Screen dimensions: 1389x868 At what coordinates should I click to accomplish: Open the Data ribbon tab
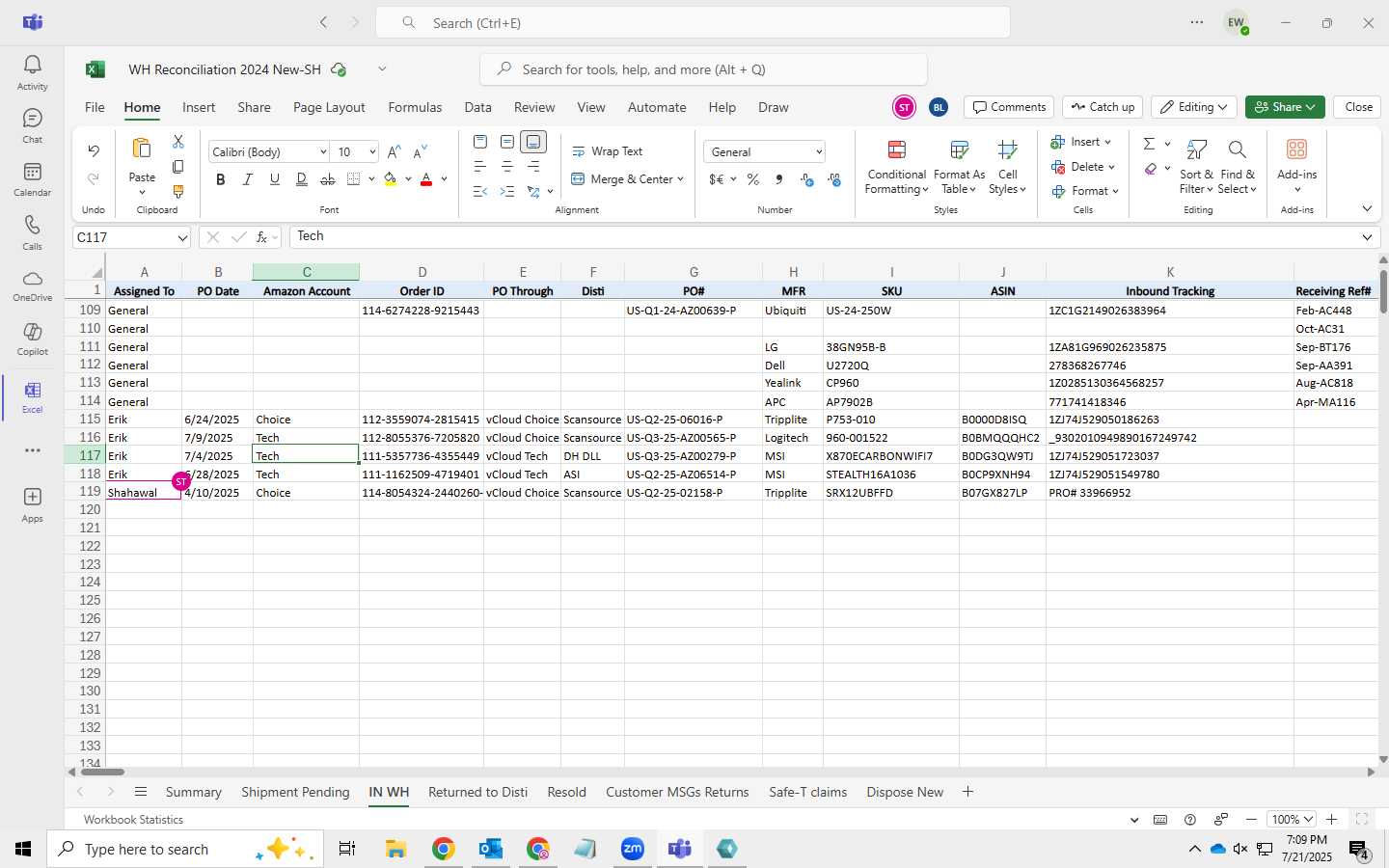[x=477, y=107]
